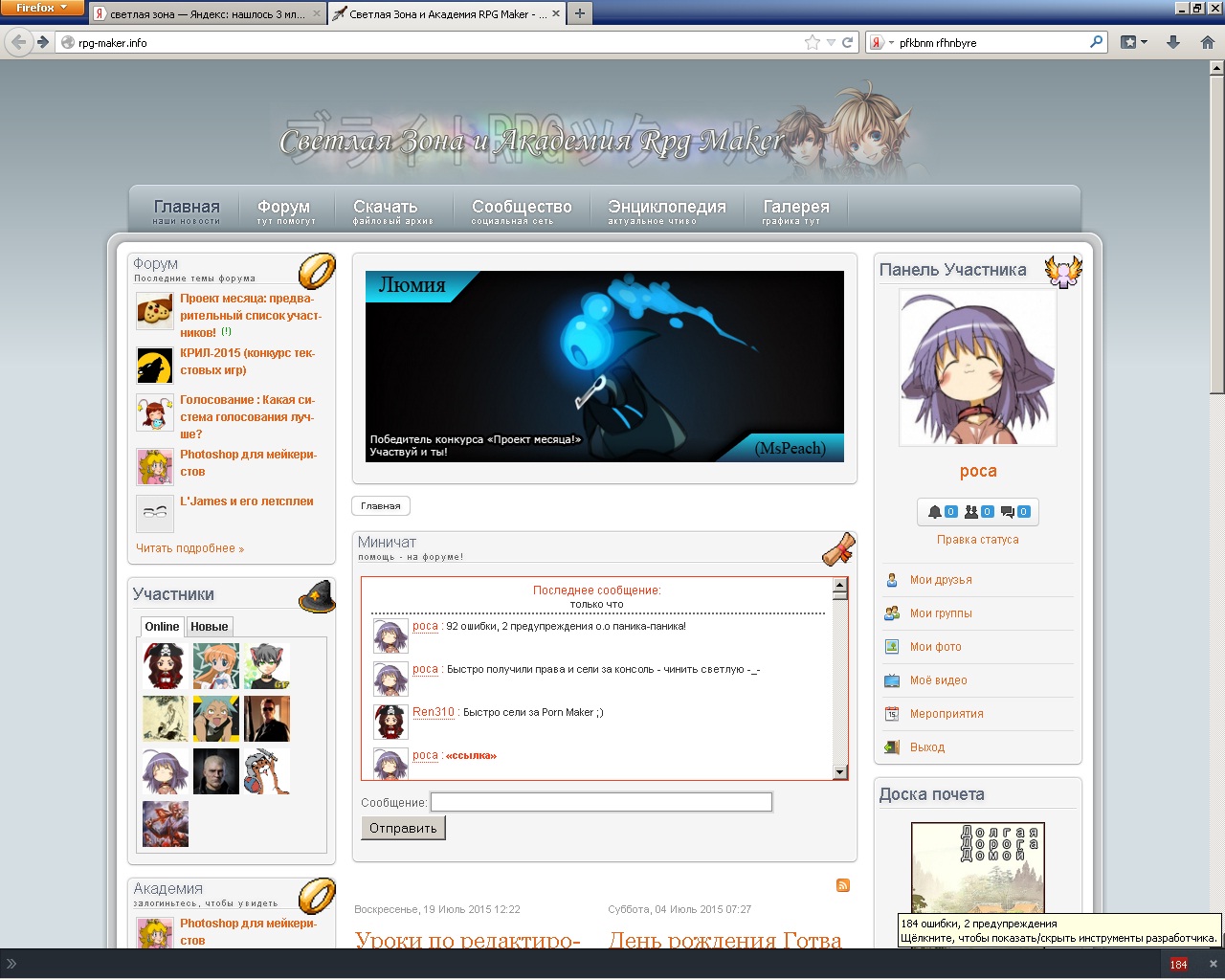
Task: Click the cookie avatar beside Проект месяца topic
Action: (154, 311)
